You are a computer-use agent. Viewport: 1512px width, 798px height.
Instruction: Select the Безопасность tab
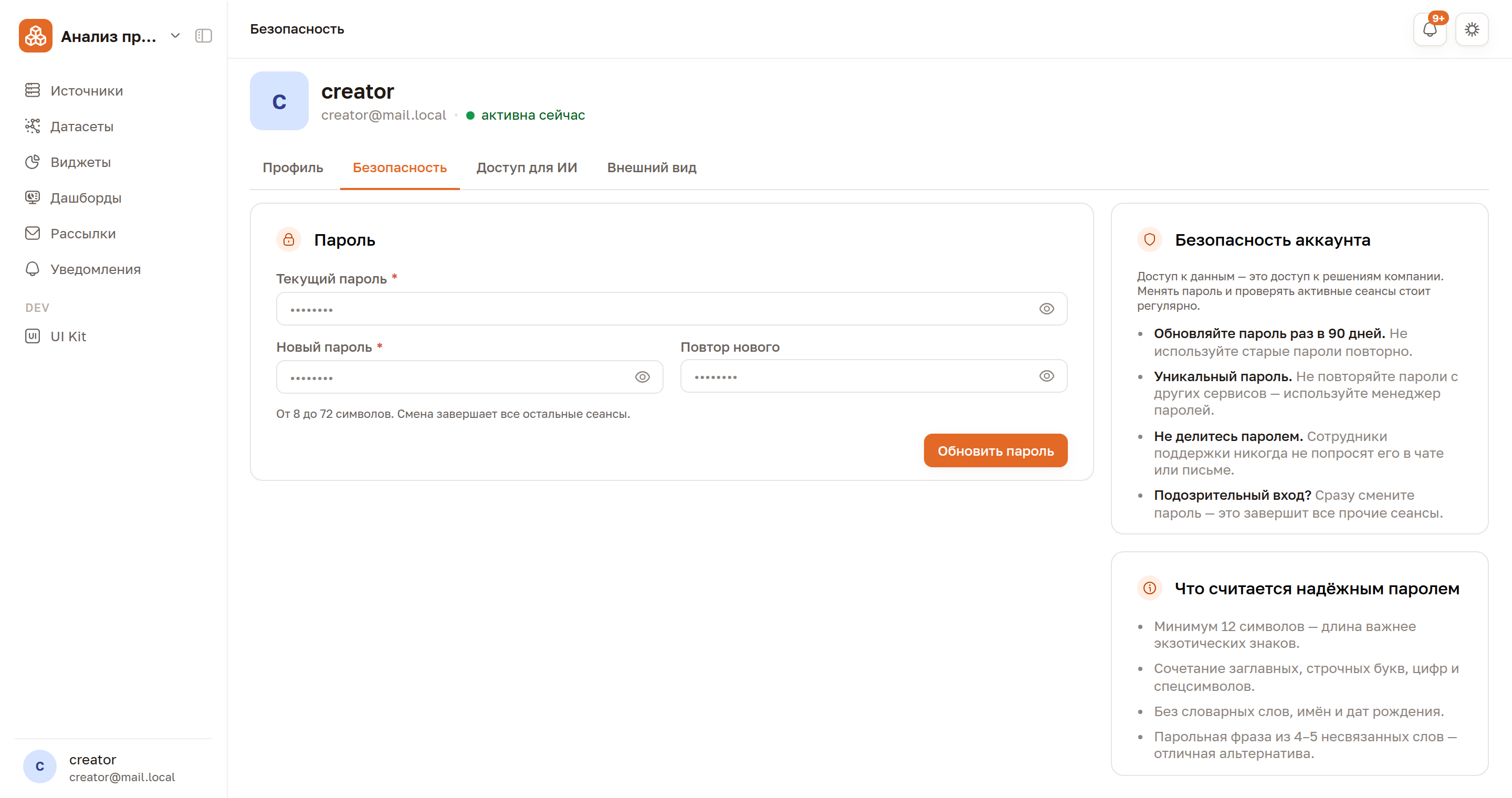point(400,168)
